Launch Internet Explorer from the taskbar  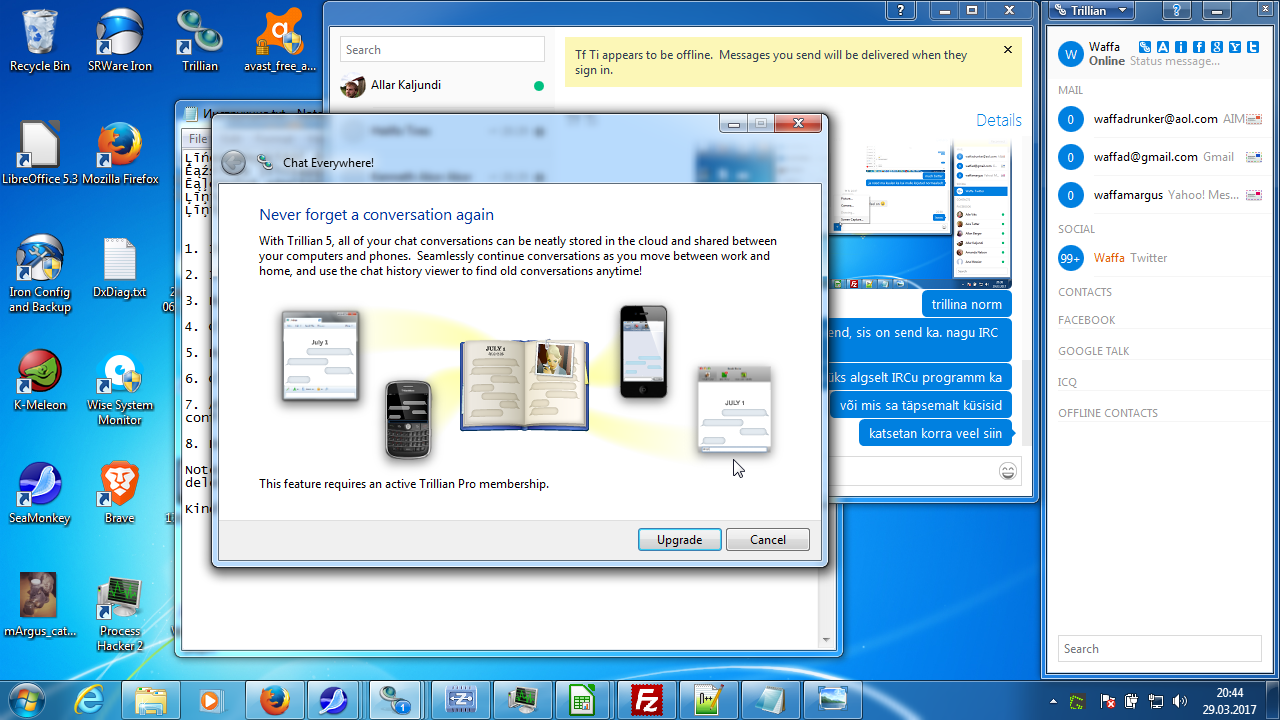click(x=90, y=700)
